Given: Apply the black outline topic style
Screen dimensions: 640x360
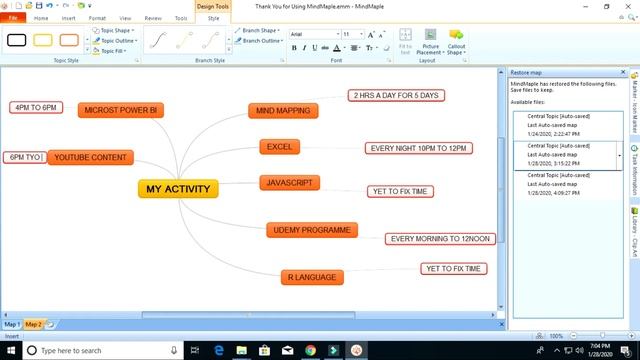Looking at the screenshot, I should (x=17, y=40).
